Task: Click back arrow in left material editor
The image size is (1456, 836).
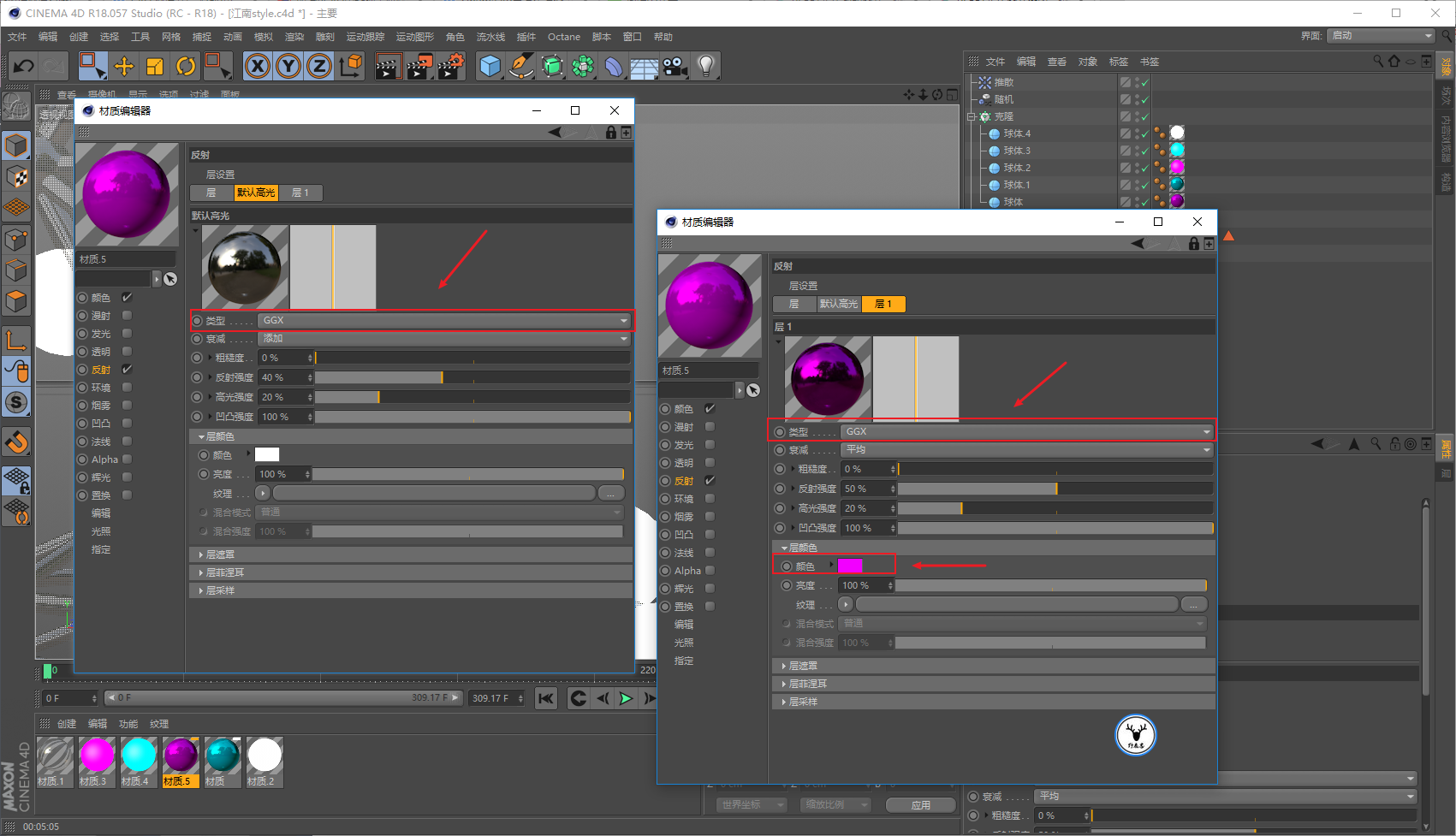Action: click(x=556, y=133)
